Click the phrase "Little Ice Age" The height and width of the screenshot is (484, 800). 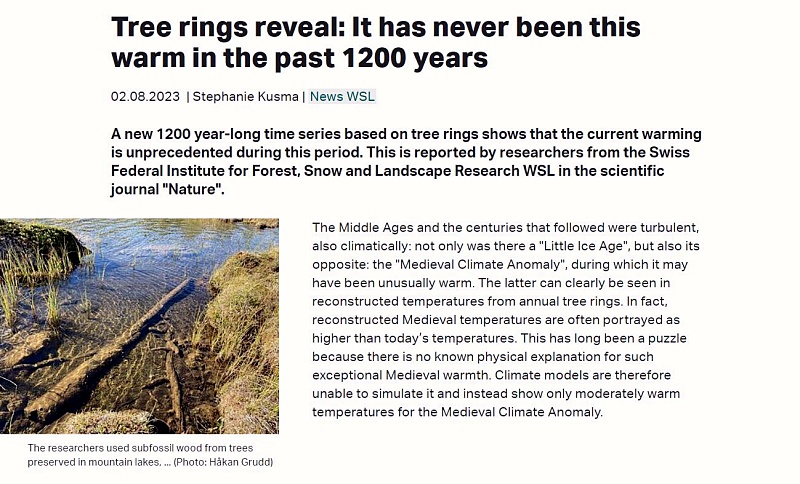[x=584, y=246]
